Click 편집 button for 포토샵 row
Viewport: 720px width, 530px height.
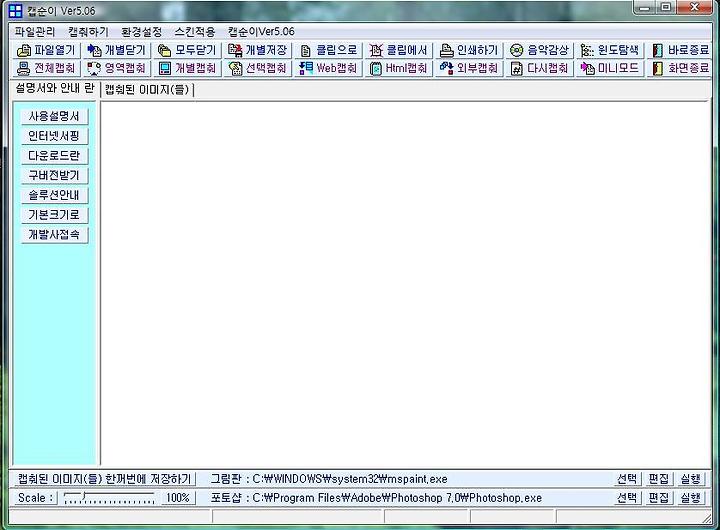coord(659,498)
